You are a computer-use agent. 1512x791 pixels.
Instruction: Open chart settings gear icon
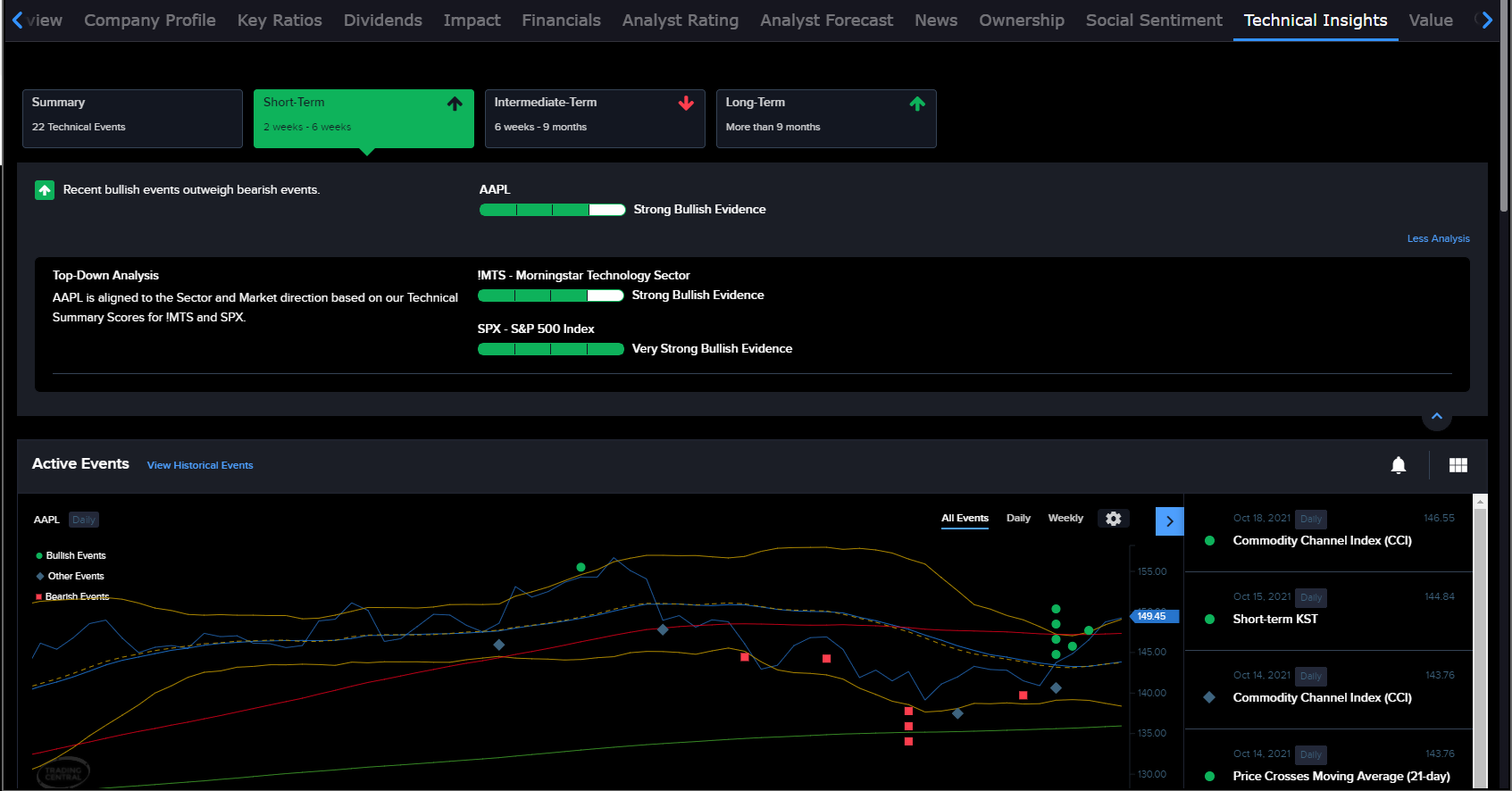pos(1113,519)
